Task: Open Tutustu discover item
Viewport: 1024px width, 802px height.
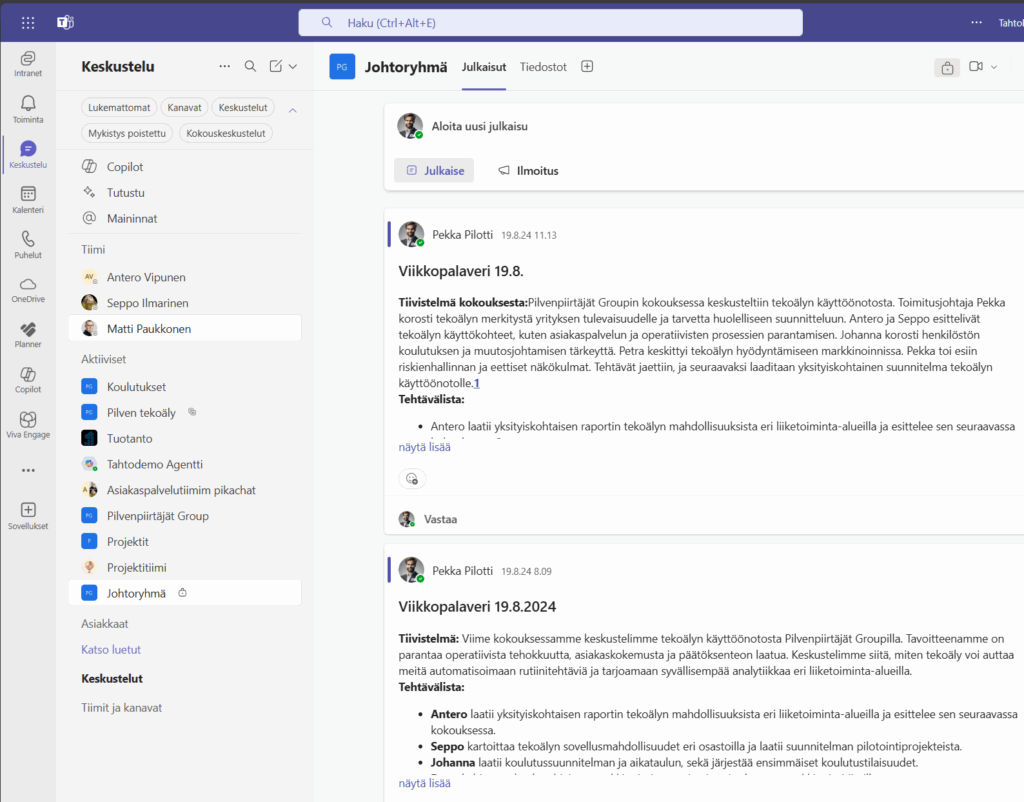Action: tap(185, 193)
